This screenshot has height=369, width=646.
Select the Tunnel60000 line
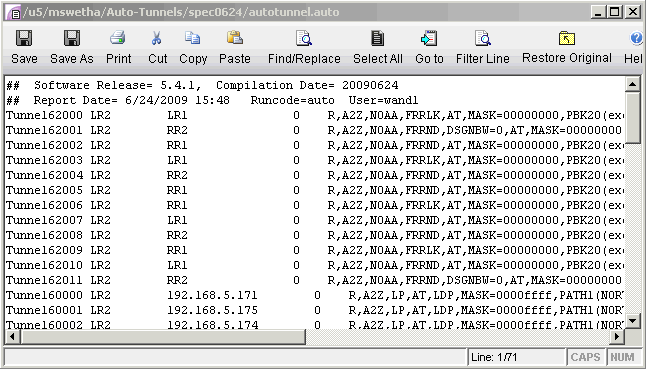pos(315,295)
